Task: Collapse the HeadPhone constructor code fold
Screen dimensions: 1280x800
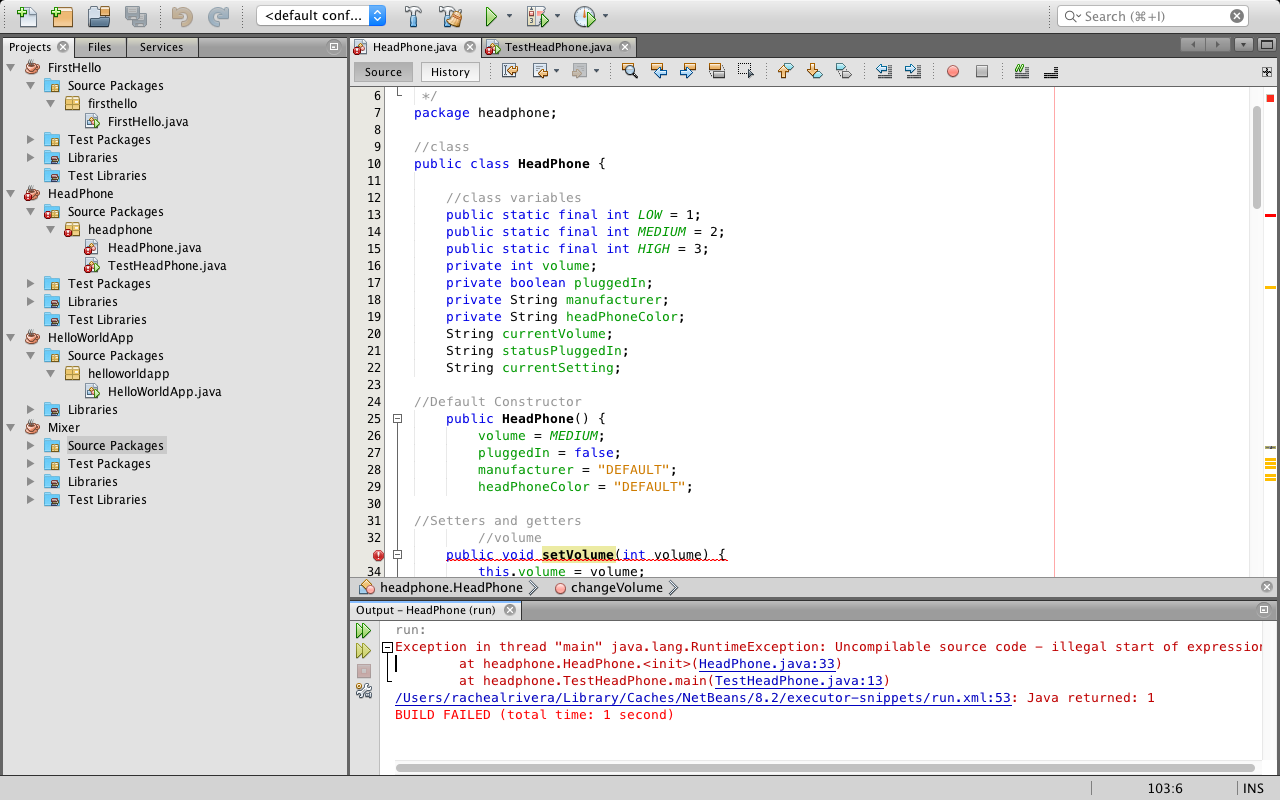Action: pyautogui.click(x=397, y=419)
